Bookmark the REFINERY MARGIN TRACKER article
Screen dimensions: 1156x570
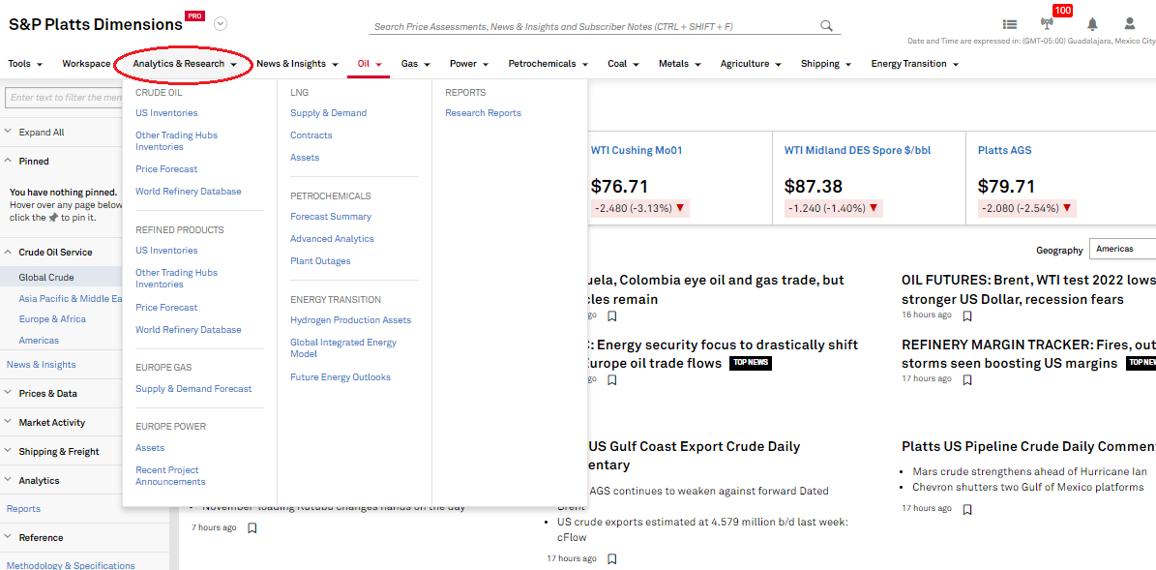point(967,380)
